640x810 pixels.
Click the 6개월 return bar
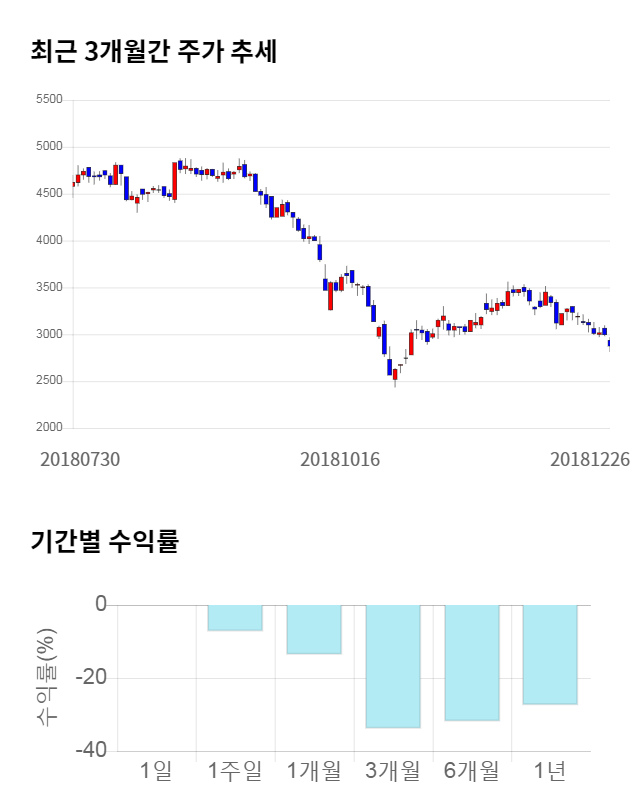(471, 663)
